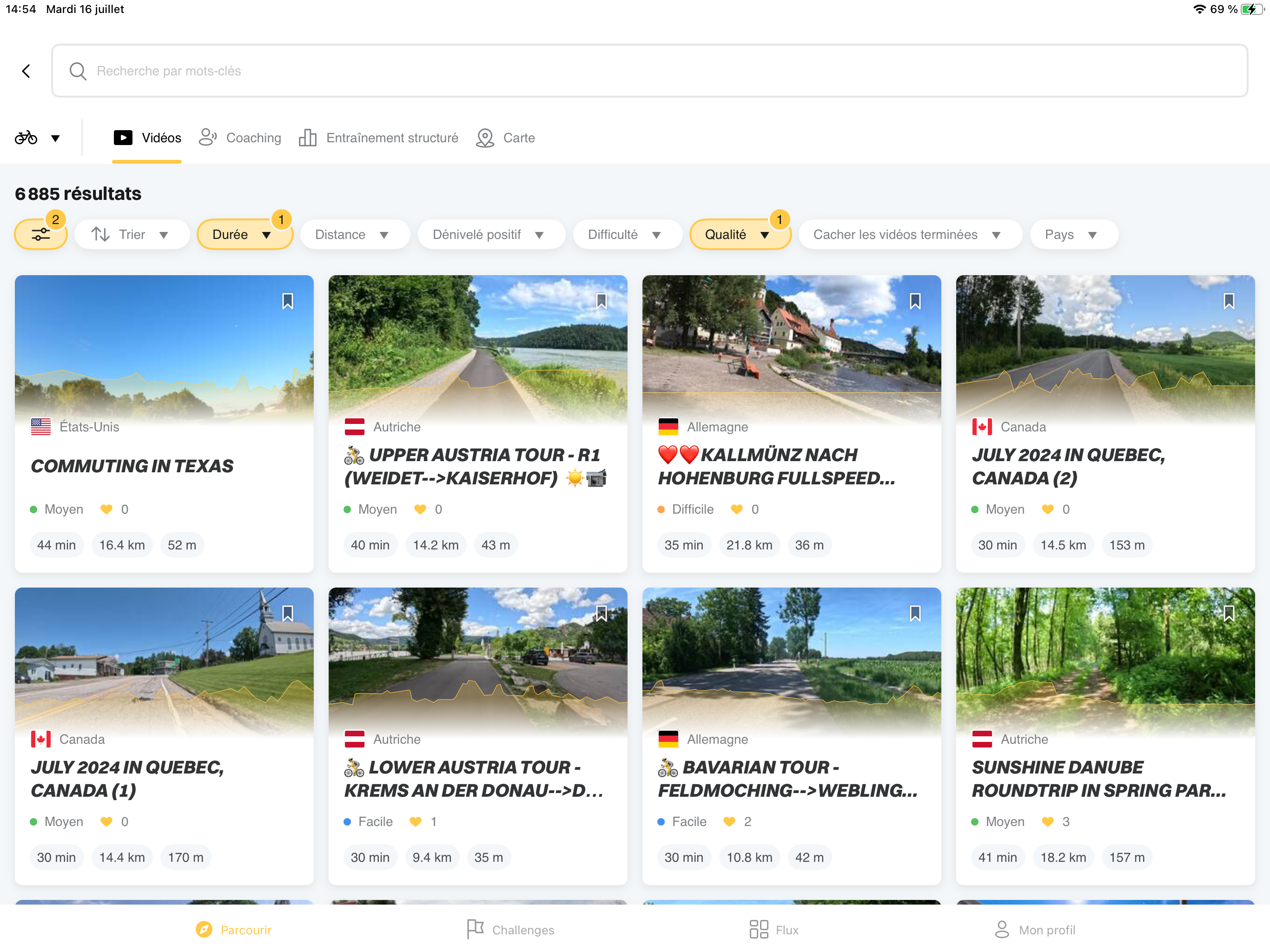This screenshot has height=952, width=1270.
Task: Open the Carte map tab
Action: (x=505, y=138)
